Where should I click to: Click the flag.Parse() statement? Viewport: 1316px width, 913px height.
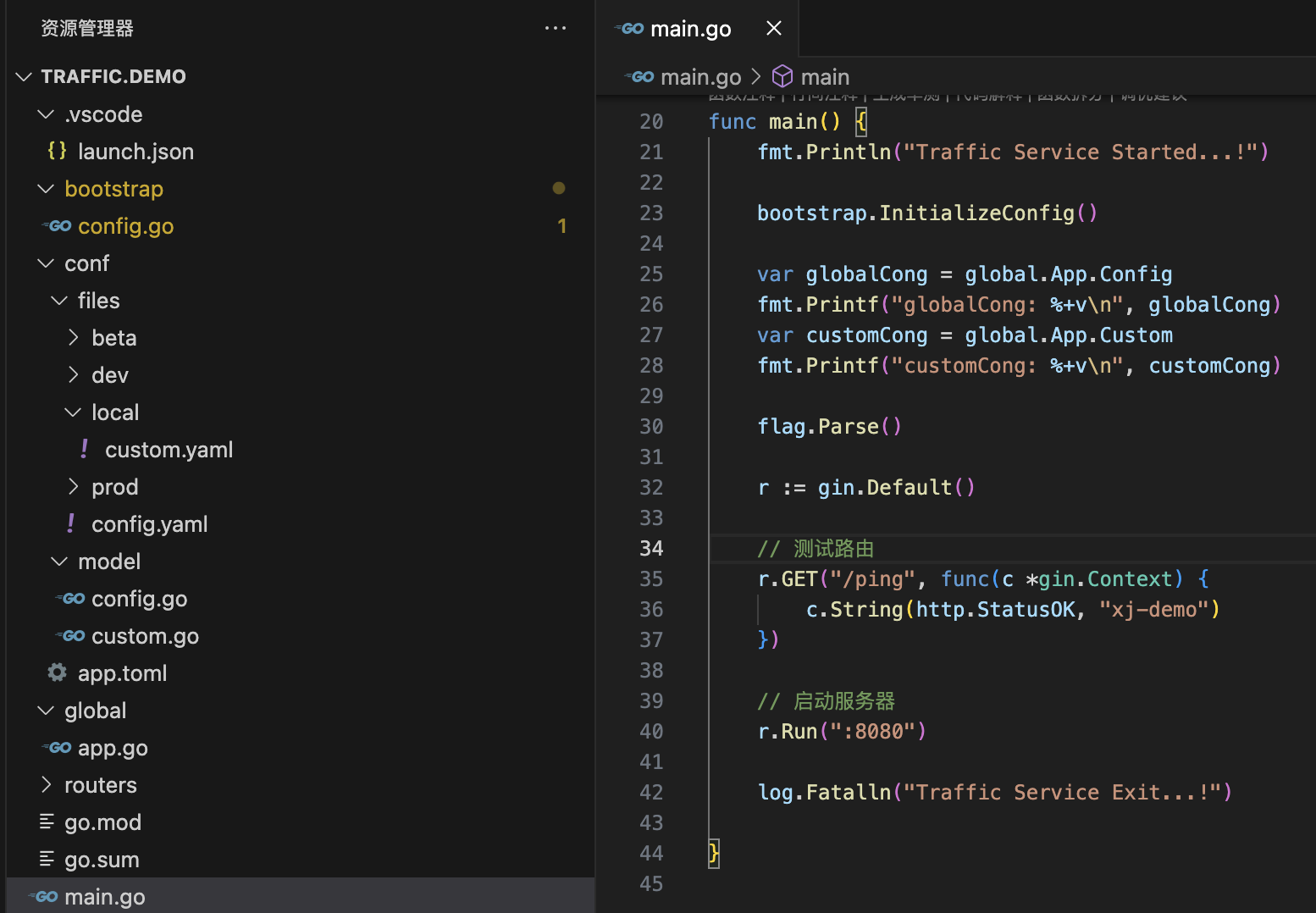(x=830, y=427)
